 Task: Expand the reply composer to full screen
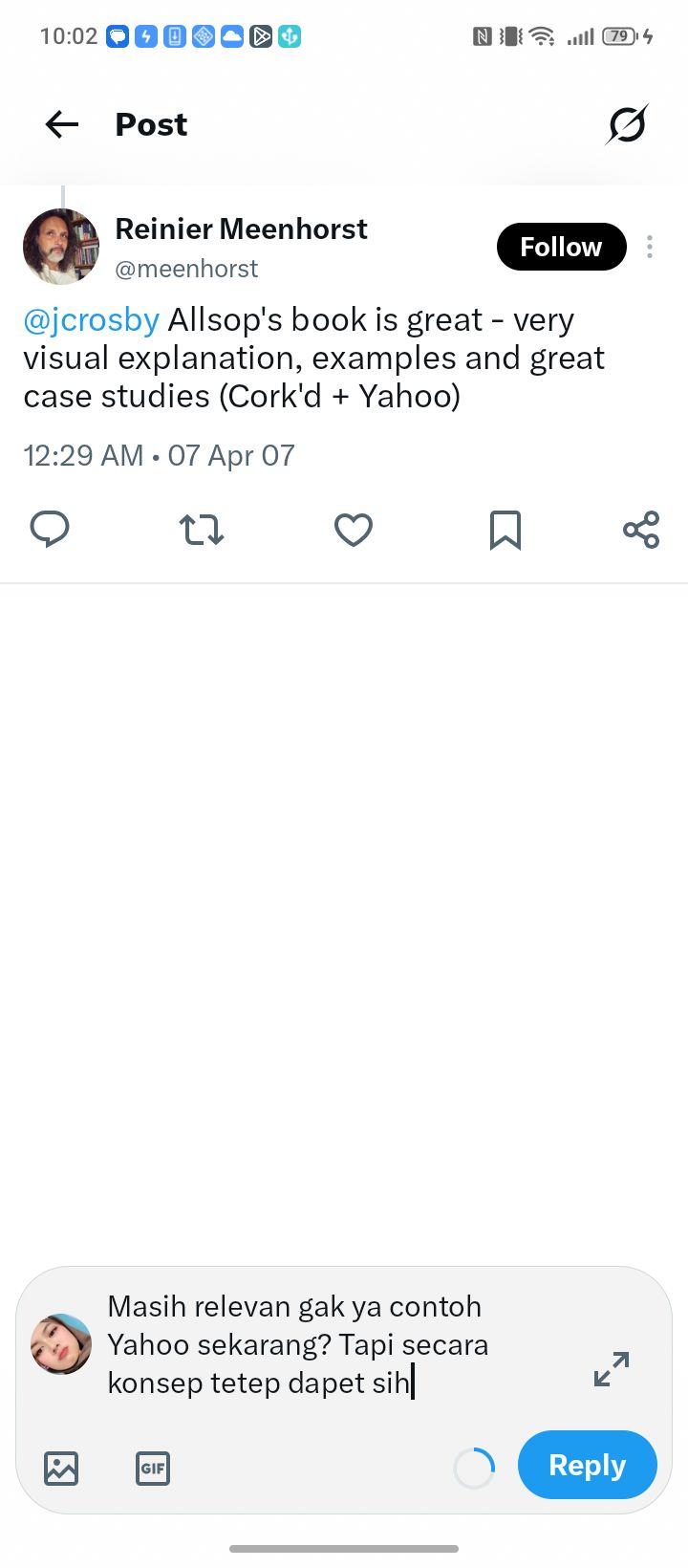coord(612,1369)
